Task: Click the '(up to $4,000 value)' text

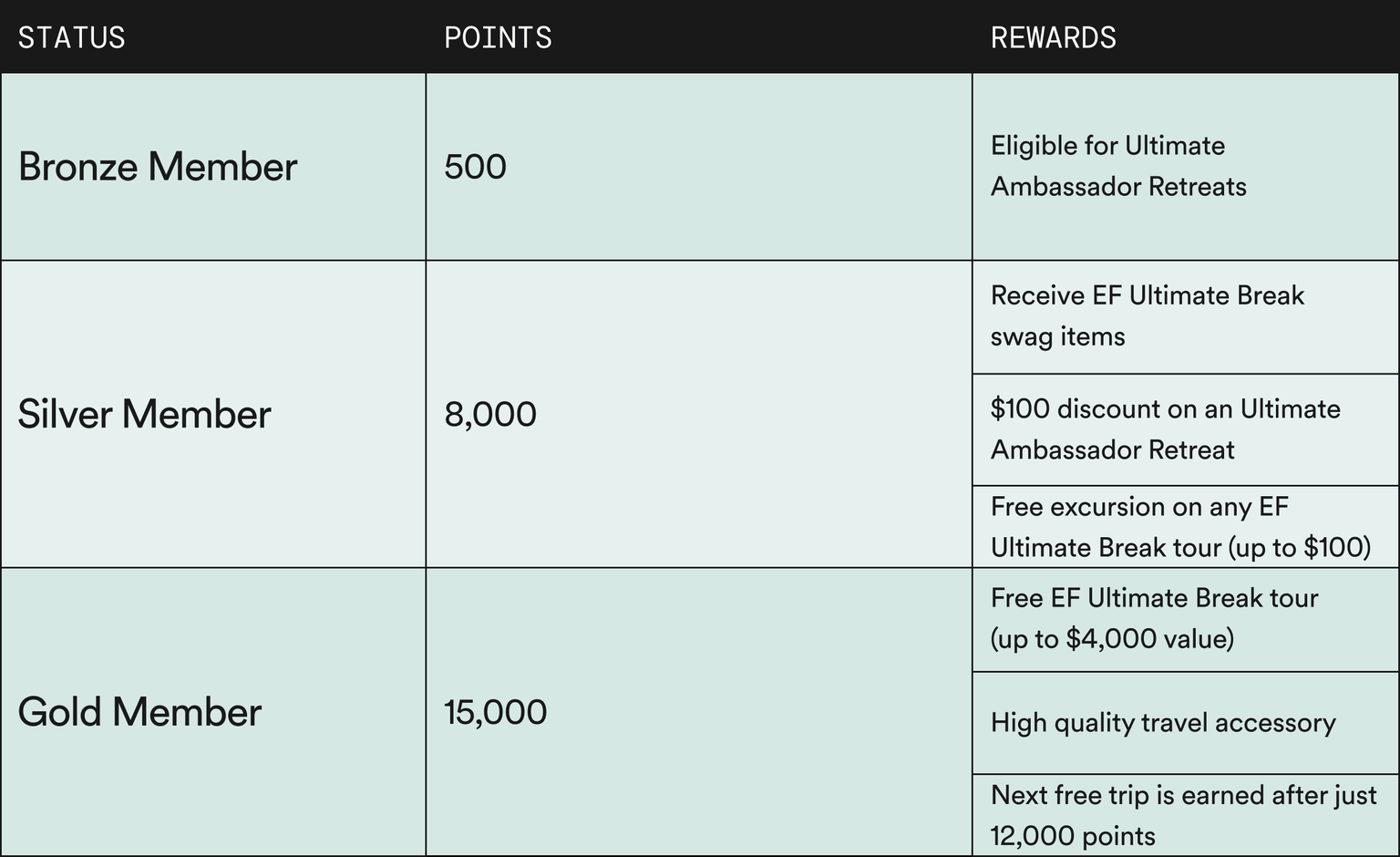Action: [1112, 638]
